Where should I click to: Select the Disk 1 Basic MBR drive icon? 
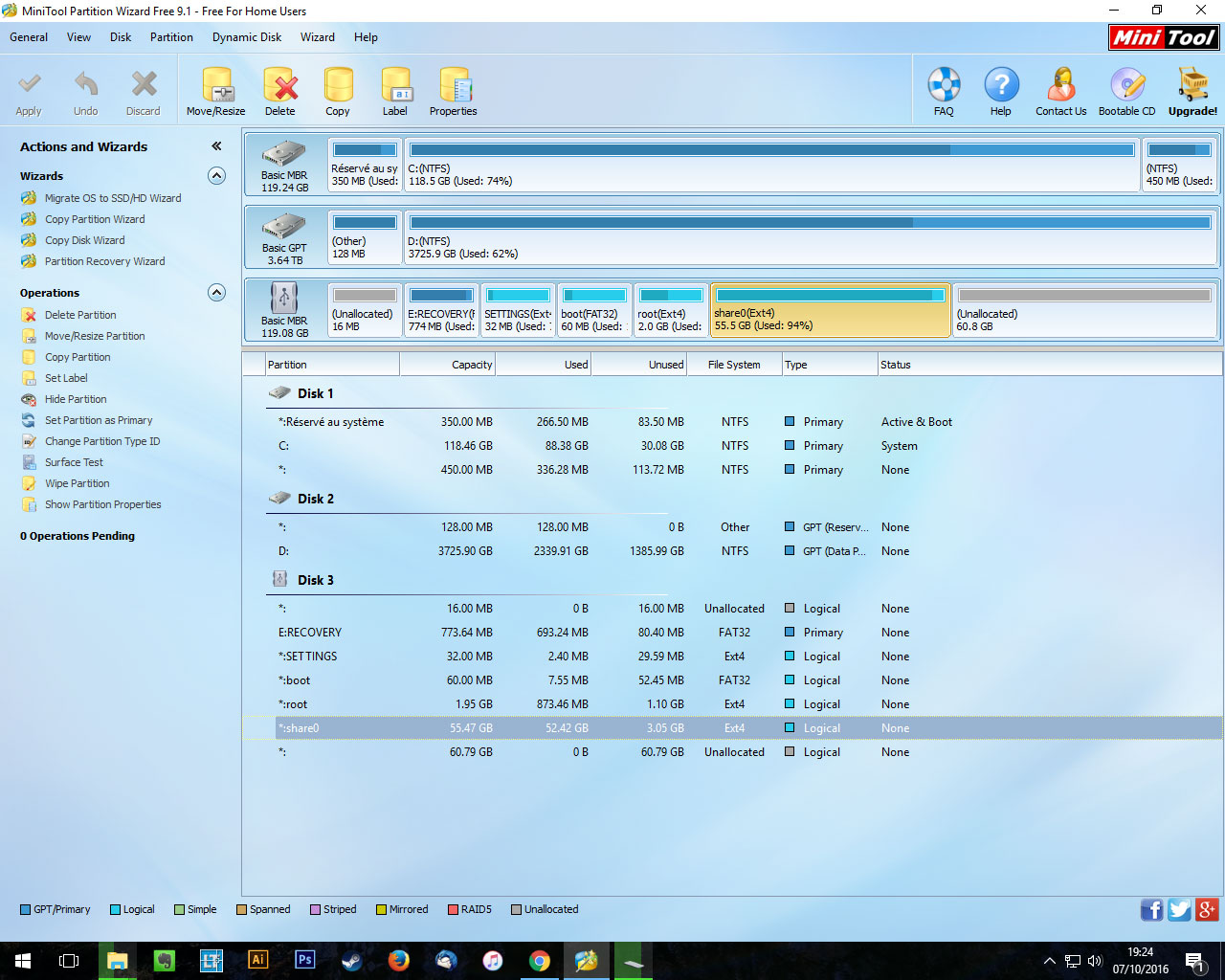pyautogui.click(x=284, y=154)
